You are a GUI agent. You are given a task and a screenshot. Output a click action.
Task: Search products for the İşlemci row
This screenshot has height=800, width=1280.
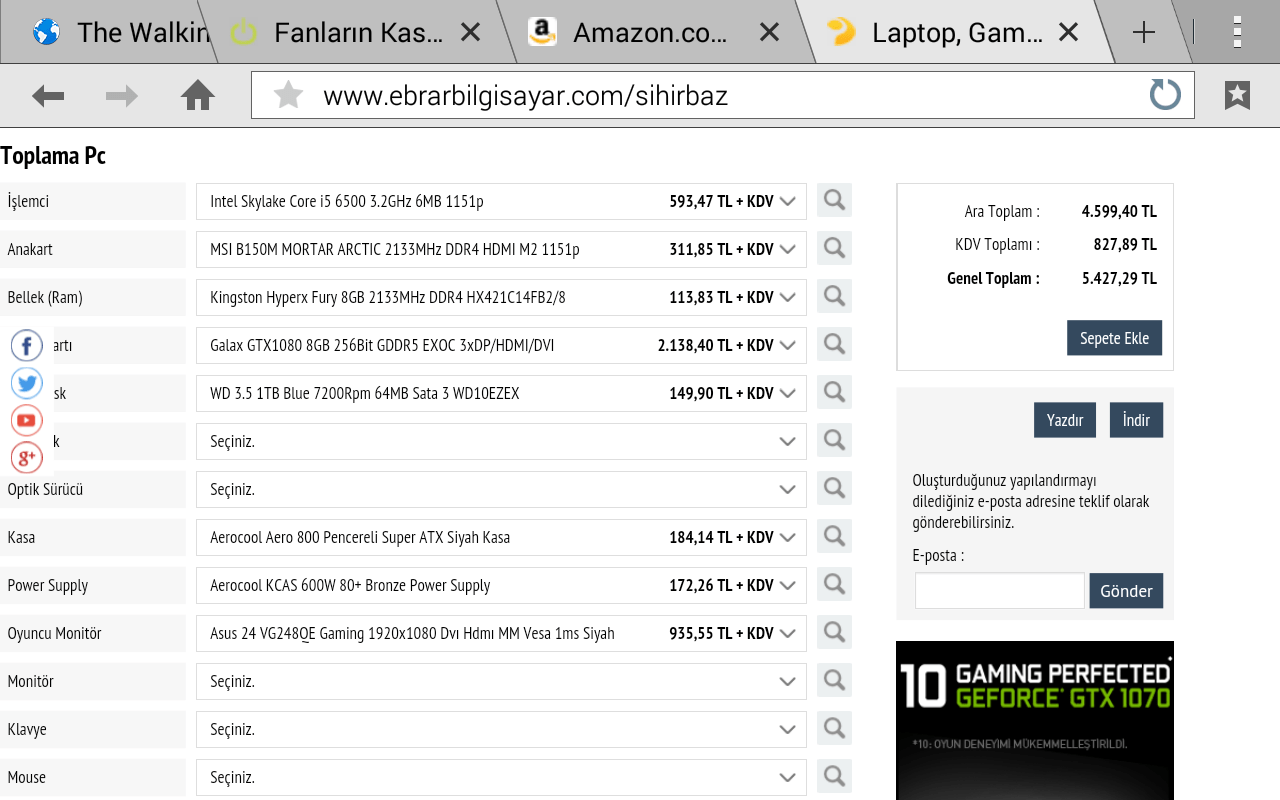click(834, 200)
